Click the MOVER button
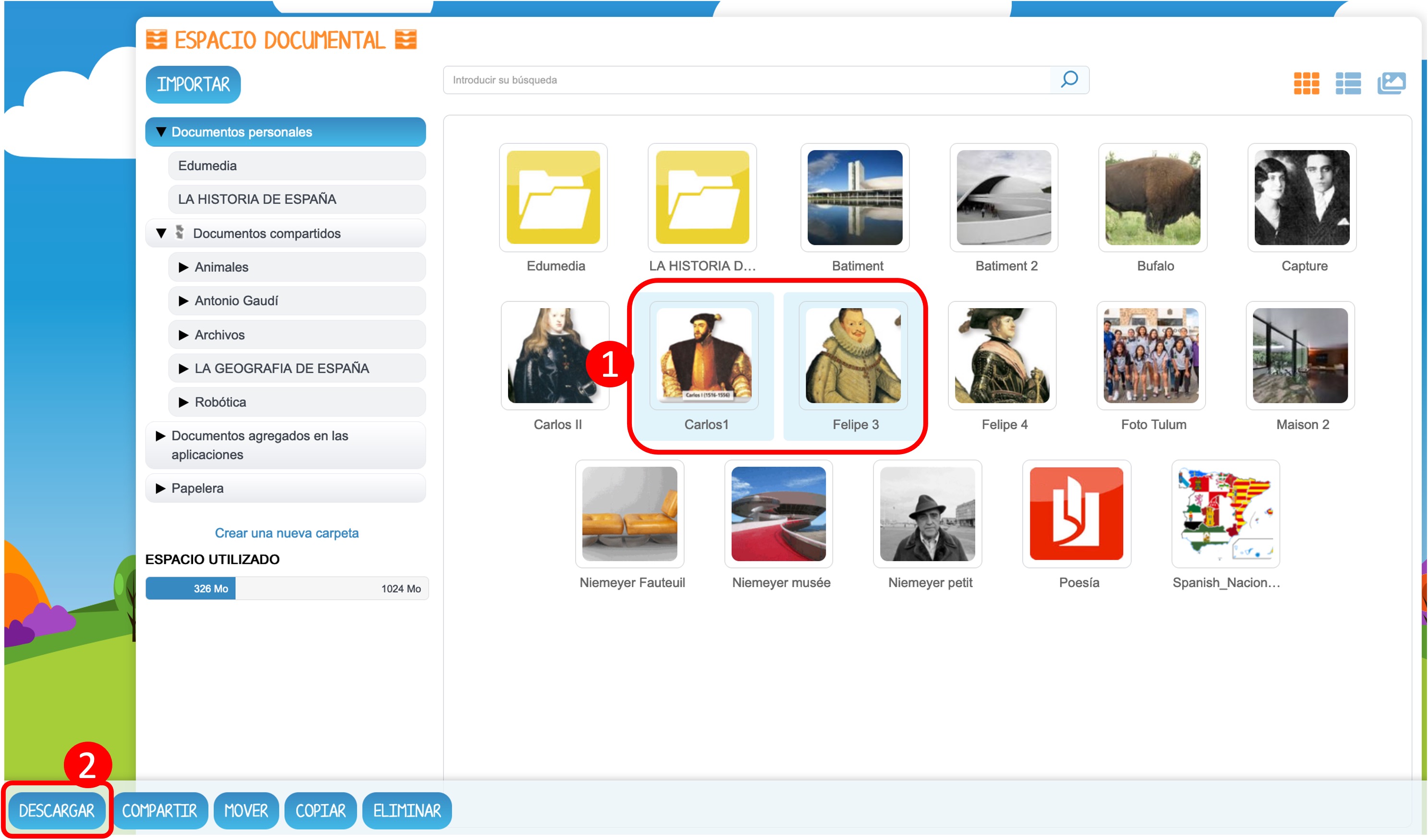 coord(246,811)
